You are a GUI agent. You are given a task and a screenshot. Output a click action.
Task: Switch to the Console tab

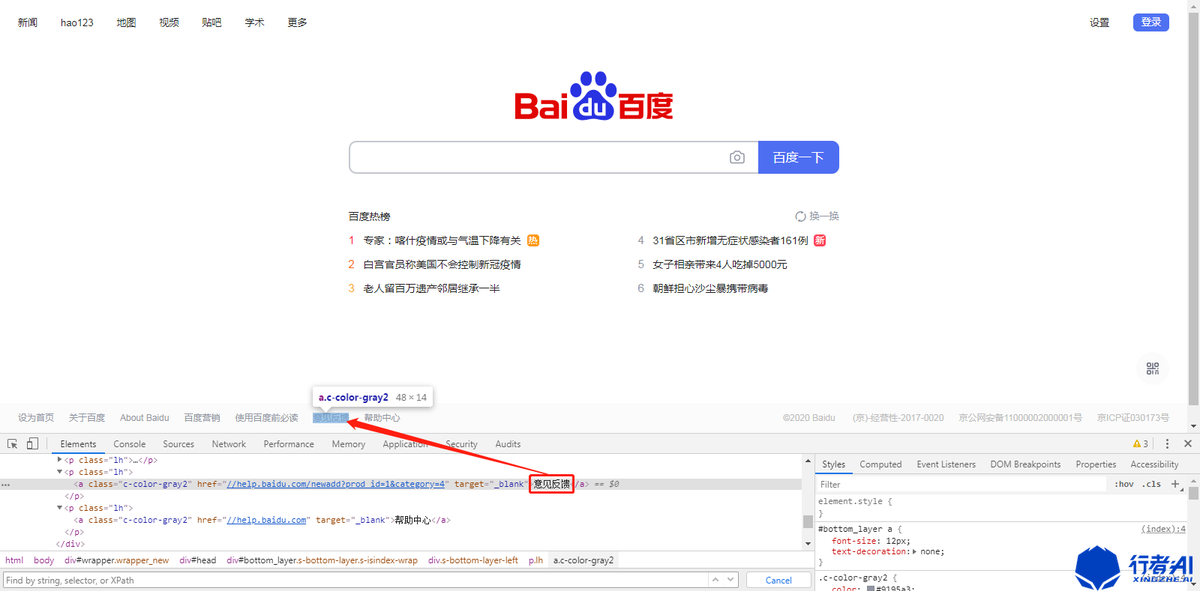click(x=129, y=444)
